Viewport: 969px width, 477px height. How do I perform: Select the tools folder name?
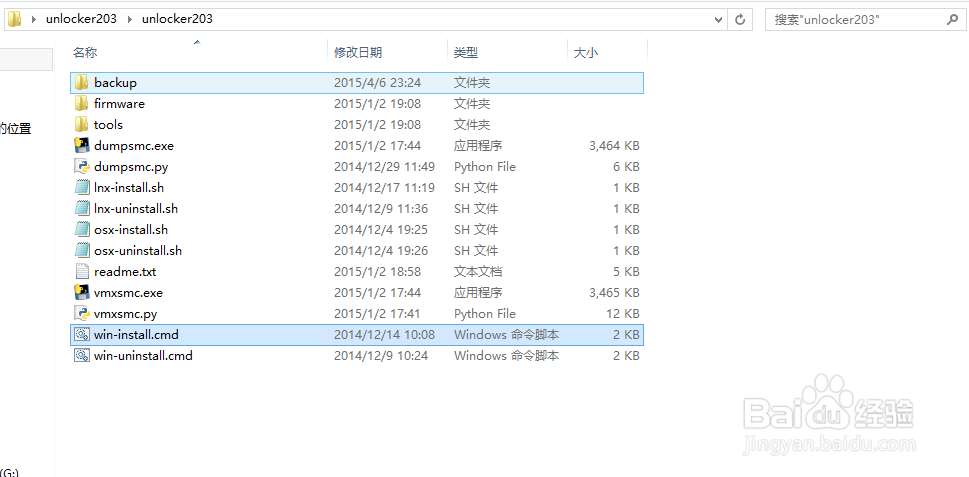108,124
